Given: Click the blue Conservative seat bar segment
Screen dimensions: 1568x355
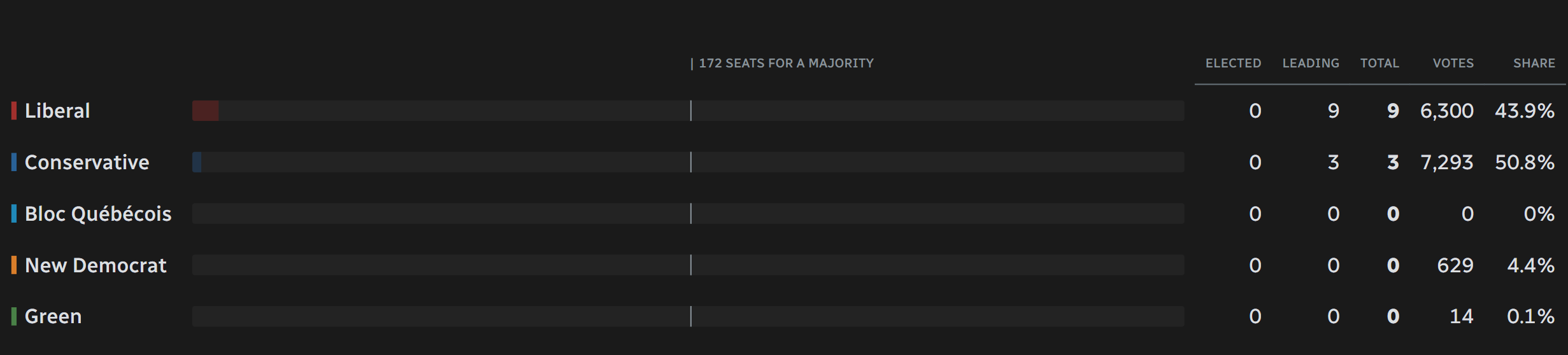Looking at the screenshot, I should [x=197, y=162].
